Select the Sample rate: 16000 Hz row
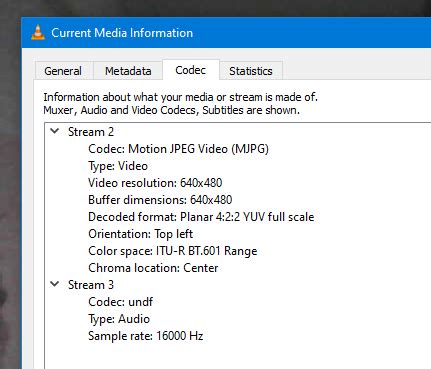The width and height of the screenshot is (431, 369). point(146,336)
